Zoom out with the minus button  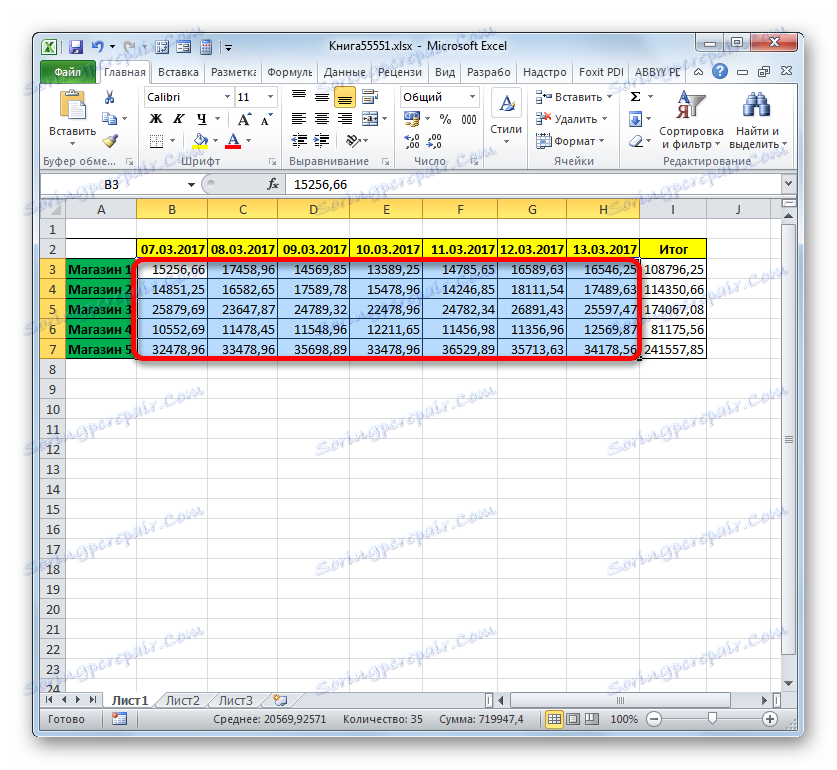654,719
